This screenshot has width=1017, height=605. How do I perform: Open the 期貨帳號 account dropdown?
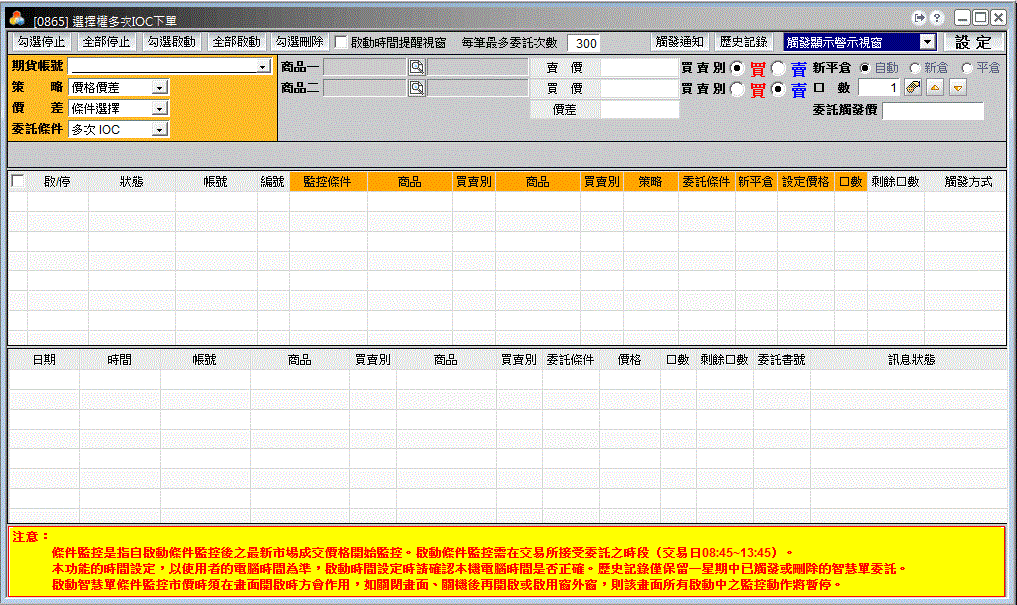(264, 67)
